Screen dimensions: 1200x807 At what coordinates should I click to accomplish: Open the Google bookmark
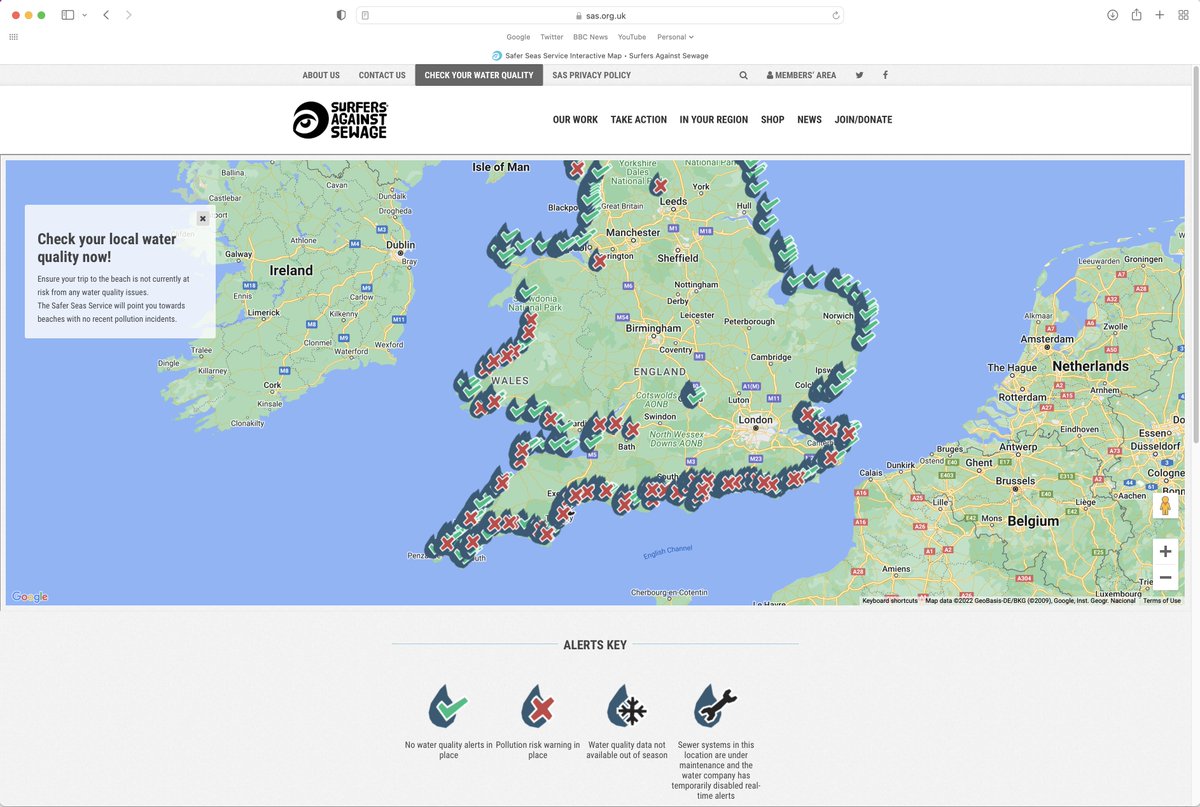(x=518, y=37)
